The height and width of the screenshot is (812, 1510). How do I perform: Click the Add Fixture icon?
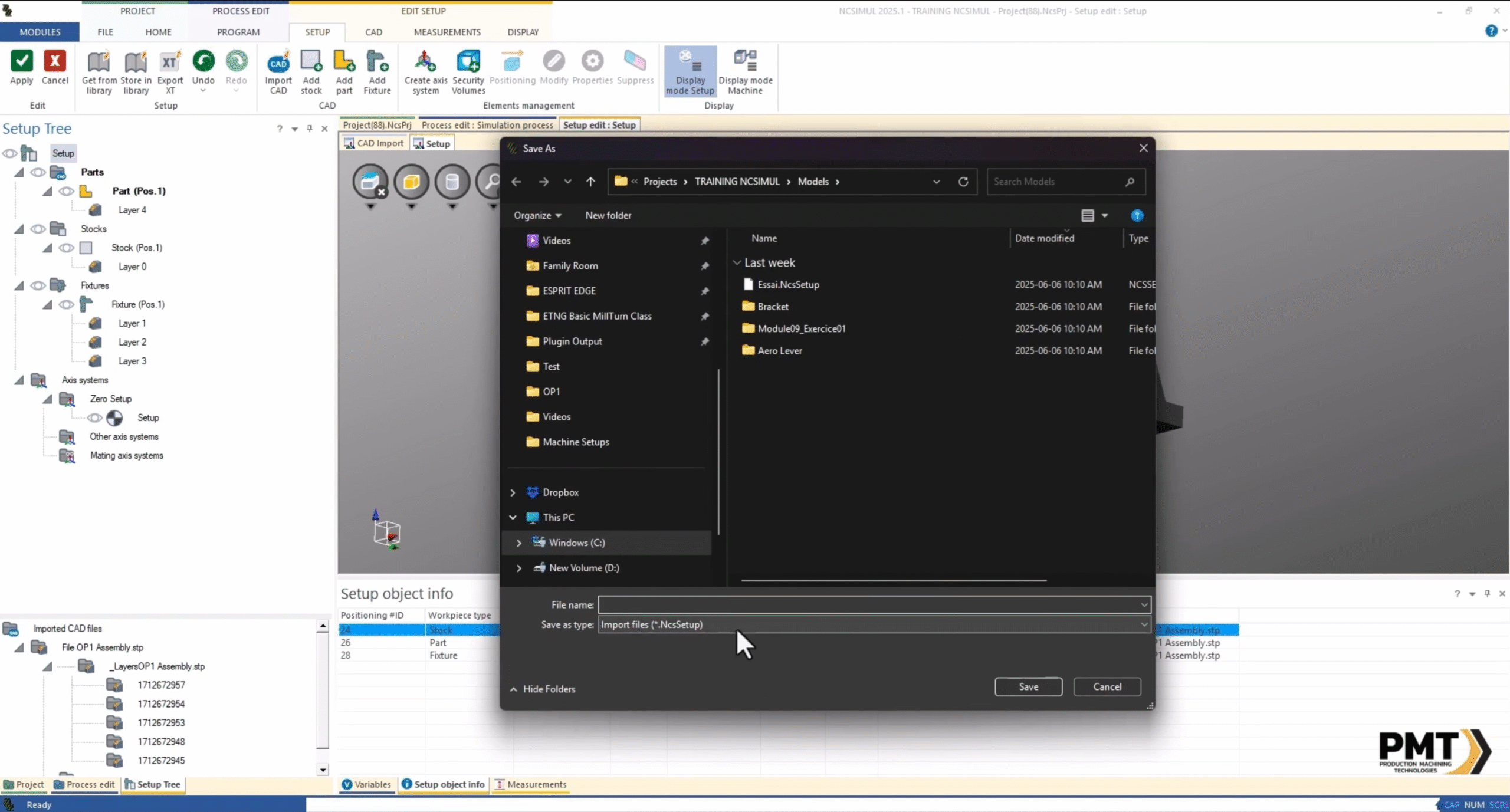point(377,61)
